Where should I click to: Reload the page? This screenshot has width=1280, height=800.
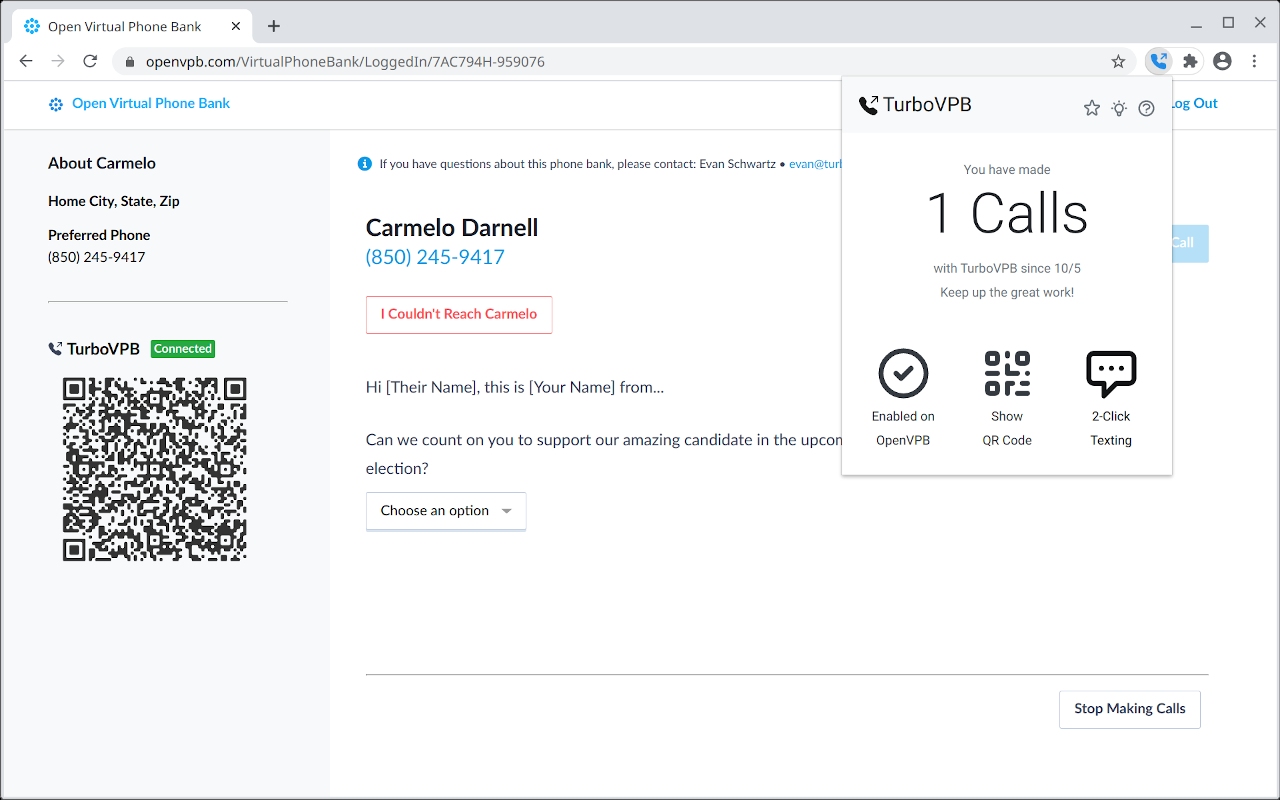[x=90, y=61]
